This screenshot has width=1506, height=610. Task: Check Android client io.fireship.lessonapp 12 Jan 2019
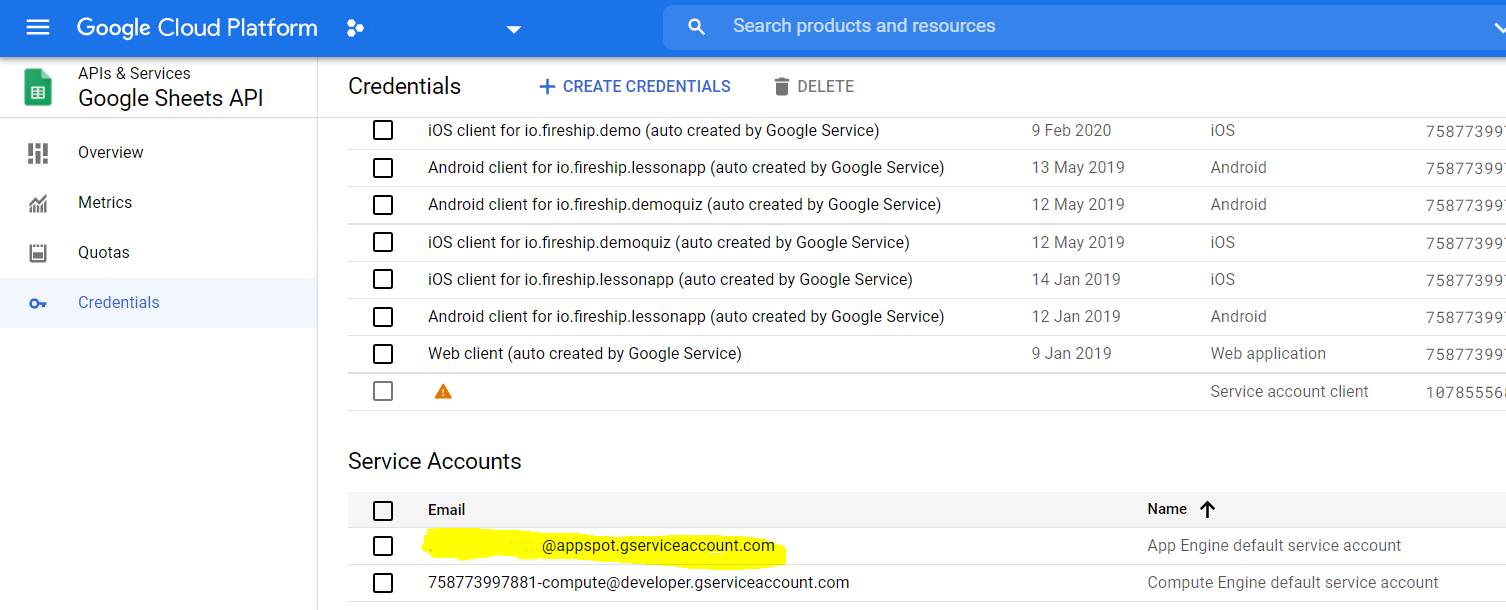pos(383,316)
